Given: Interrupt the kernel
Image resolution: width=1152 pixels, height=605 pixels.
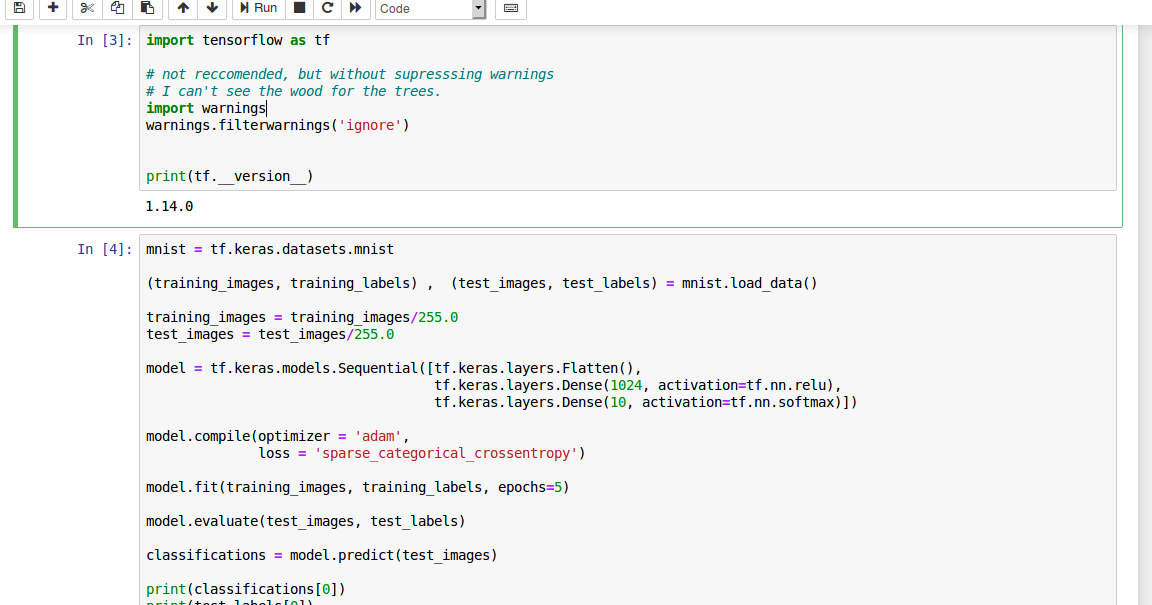Looking at the screenshot, I should [299, 9].
